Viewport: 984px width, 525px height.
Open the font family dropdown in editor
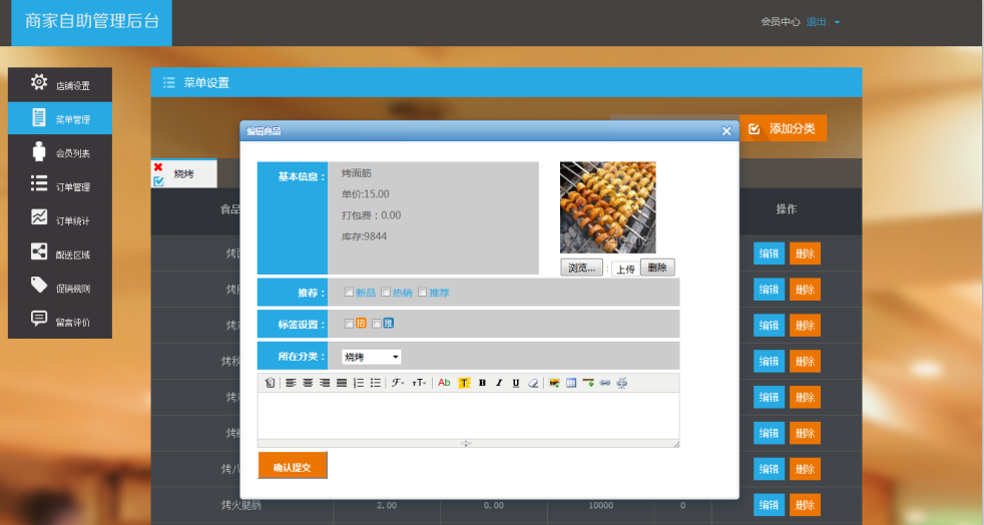tap(398, 383)
